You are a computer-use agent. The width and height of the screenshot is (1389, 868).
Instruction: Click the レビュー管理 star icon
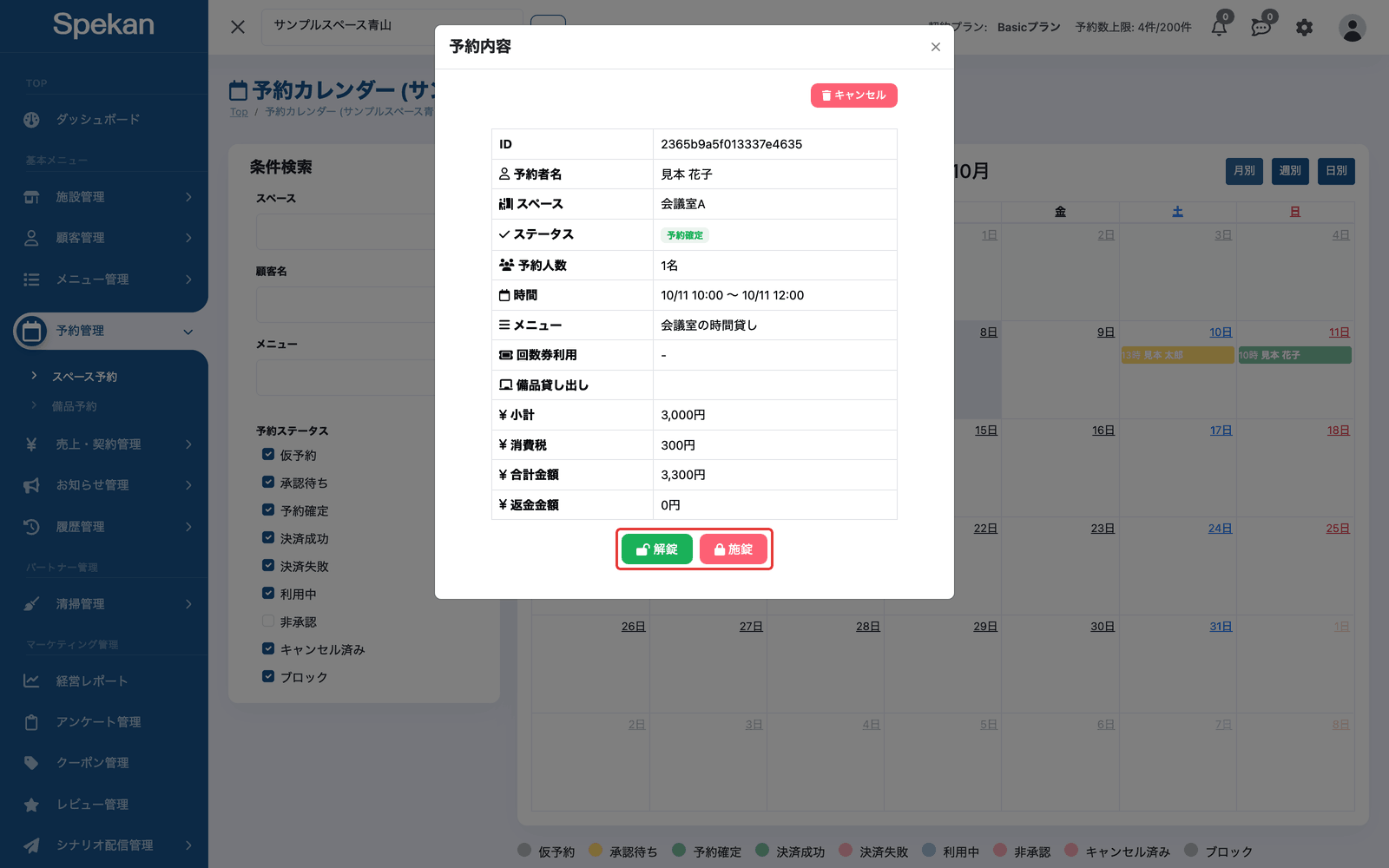click(31, 805)
